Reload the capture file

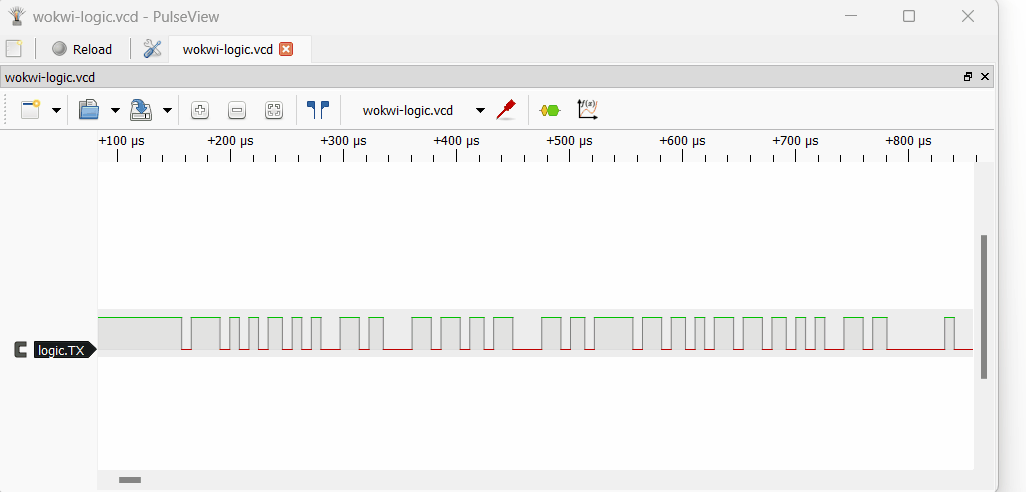pyautogui.click(x=82, y=49)
